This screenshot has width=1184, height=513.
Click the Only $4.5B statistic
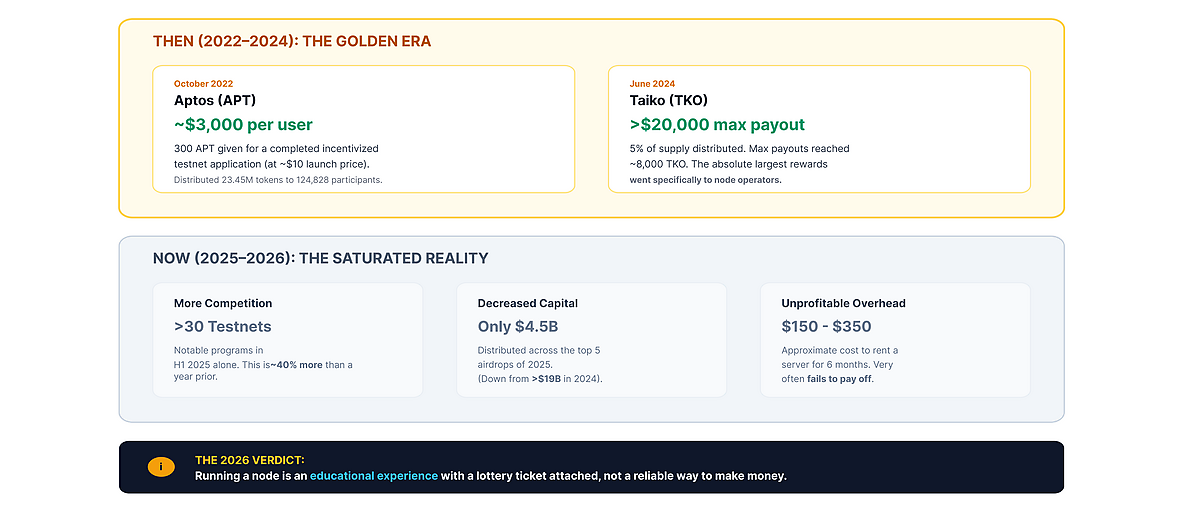pos(518,326)
